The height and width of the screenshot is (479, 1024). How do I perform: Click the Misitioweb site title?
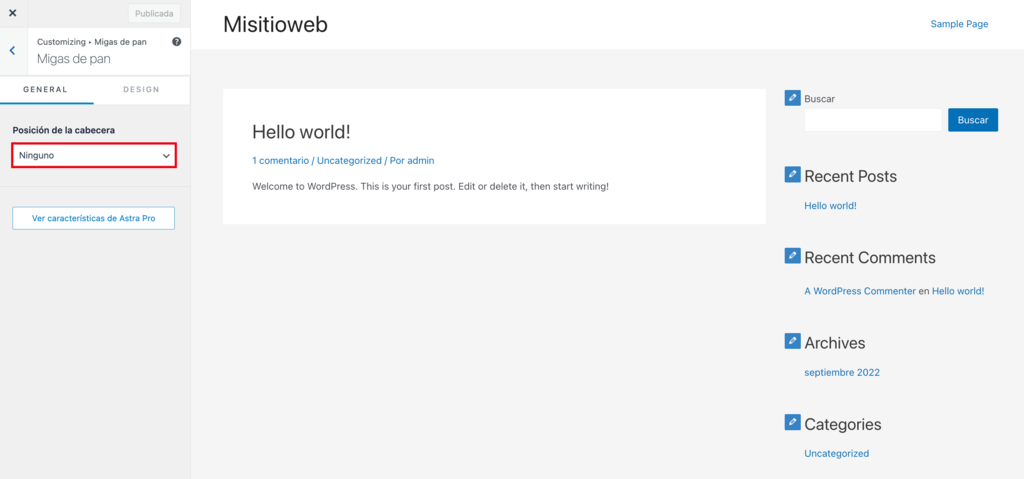276,24
